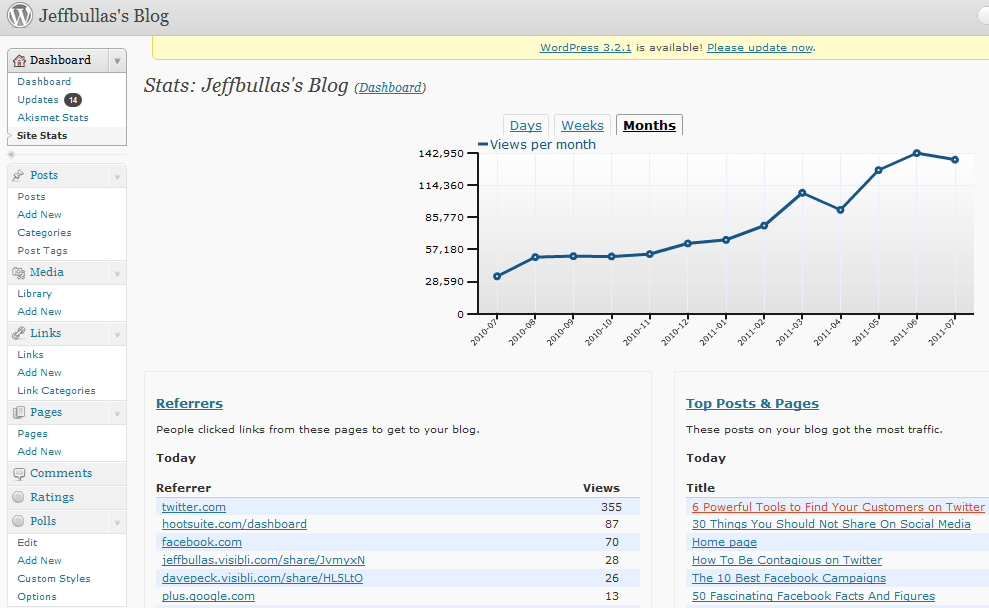Open Ratings sidebar section
The image size is (989, 608).
click(x=52, y=497)
